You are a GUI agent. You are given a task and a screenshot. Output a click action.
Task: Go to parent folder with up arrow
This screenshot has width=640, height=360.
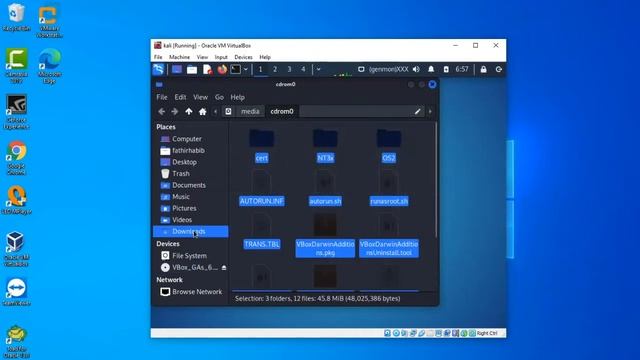[189, 111]
